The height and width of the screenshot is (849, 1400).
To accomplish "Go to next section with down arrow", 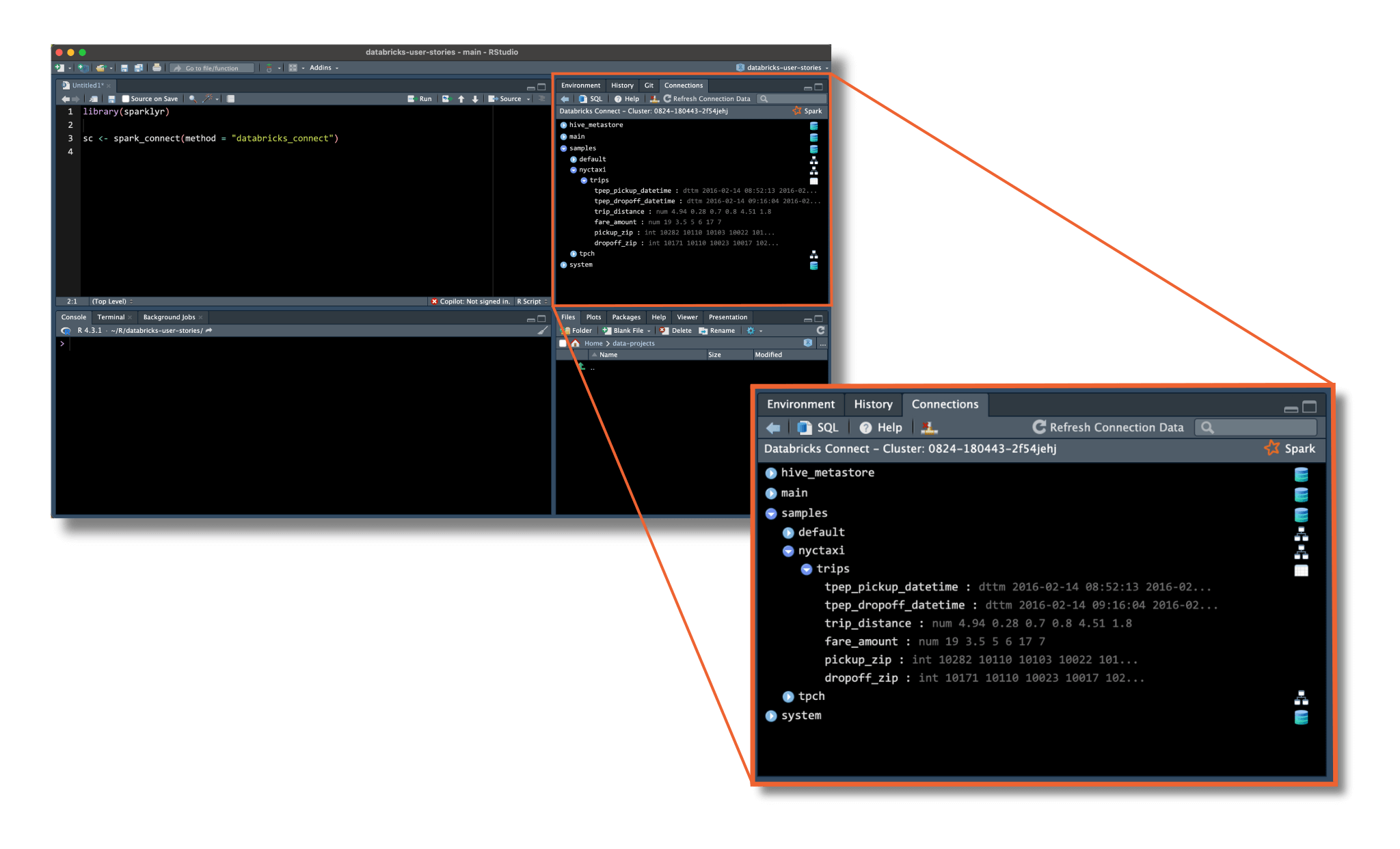I will [x=475, y=99].
